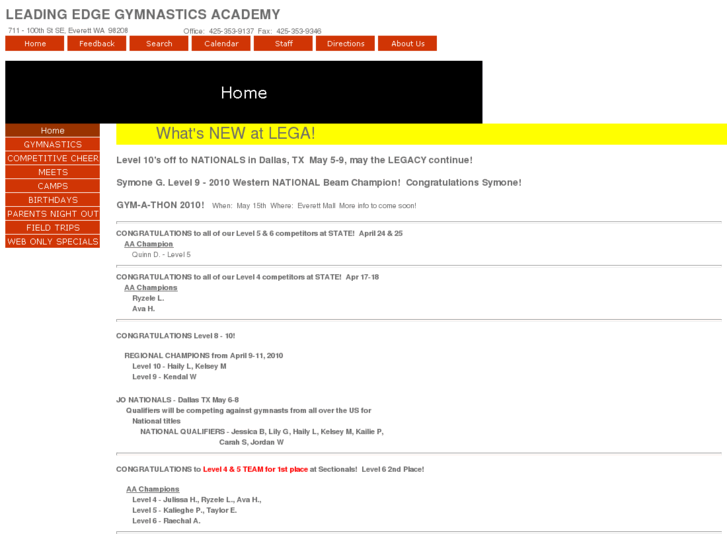Select Home in the left sidebar menu
This screenshot has width=727, height=545.
[x=52, y=130]
